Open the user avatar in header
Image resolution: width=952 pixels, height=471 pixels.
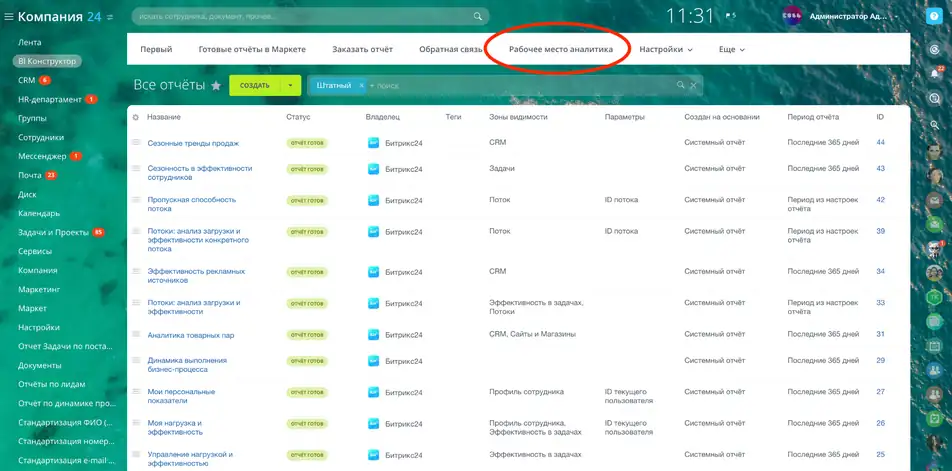(792, 16)
